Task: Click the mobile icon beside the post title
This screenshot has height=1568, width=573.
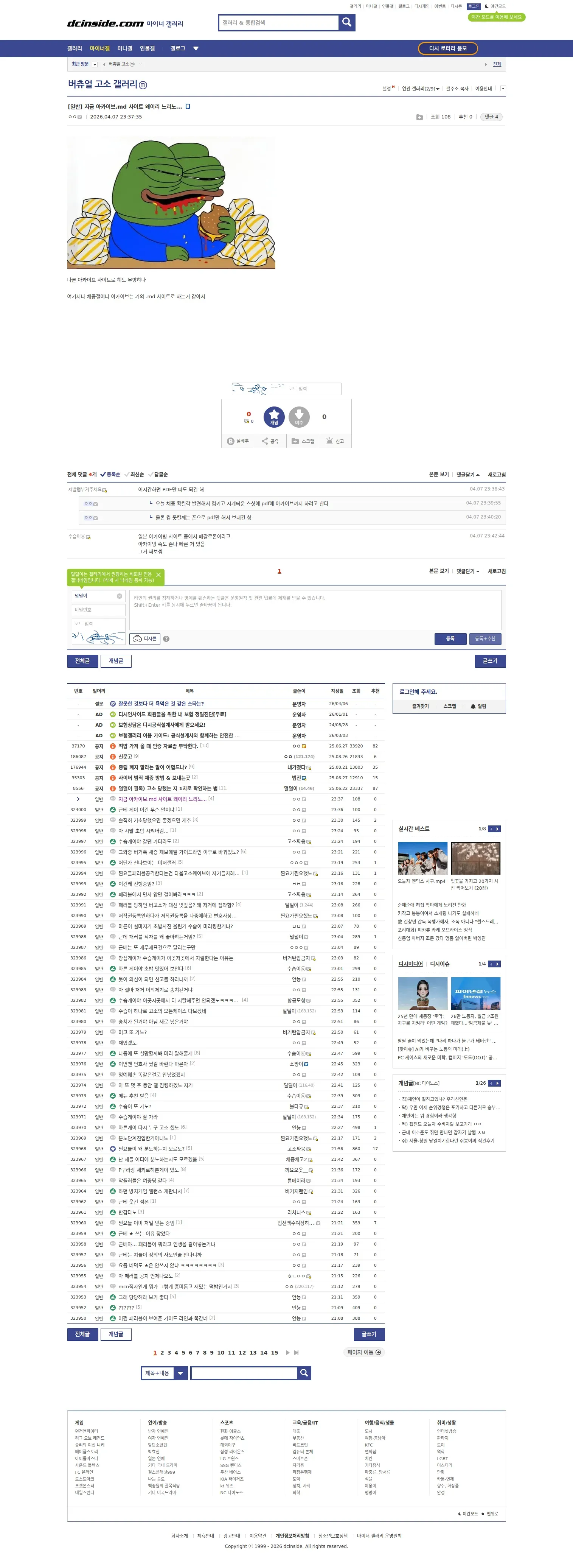Action: point(187,106)
